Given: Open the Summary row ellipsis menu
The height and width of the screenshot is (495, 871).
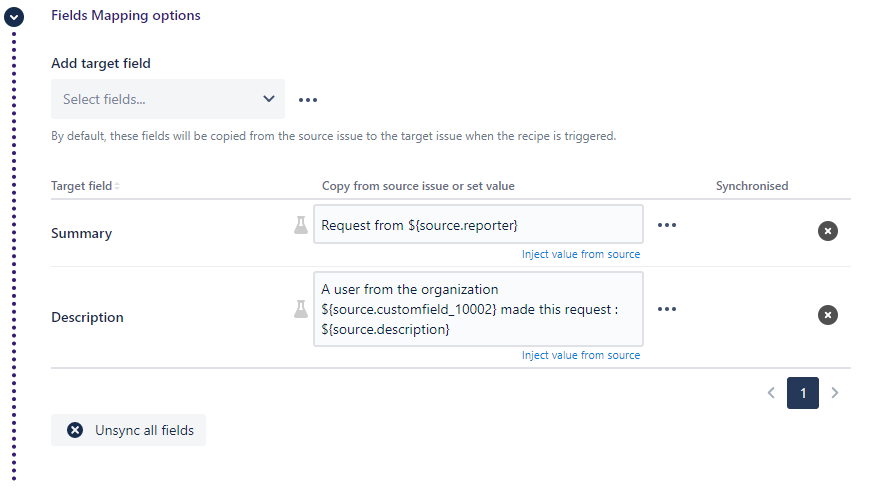Looking at the screenshot, I should [667, 225].
